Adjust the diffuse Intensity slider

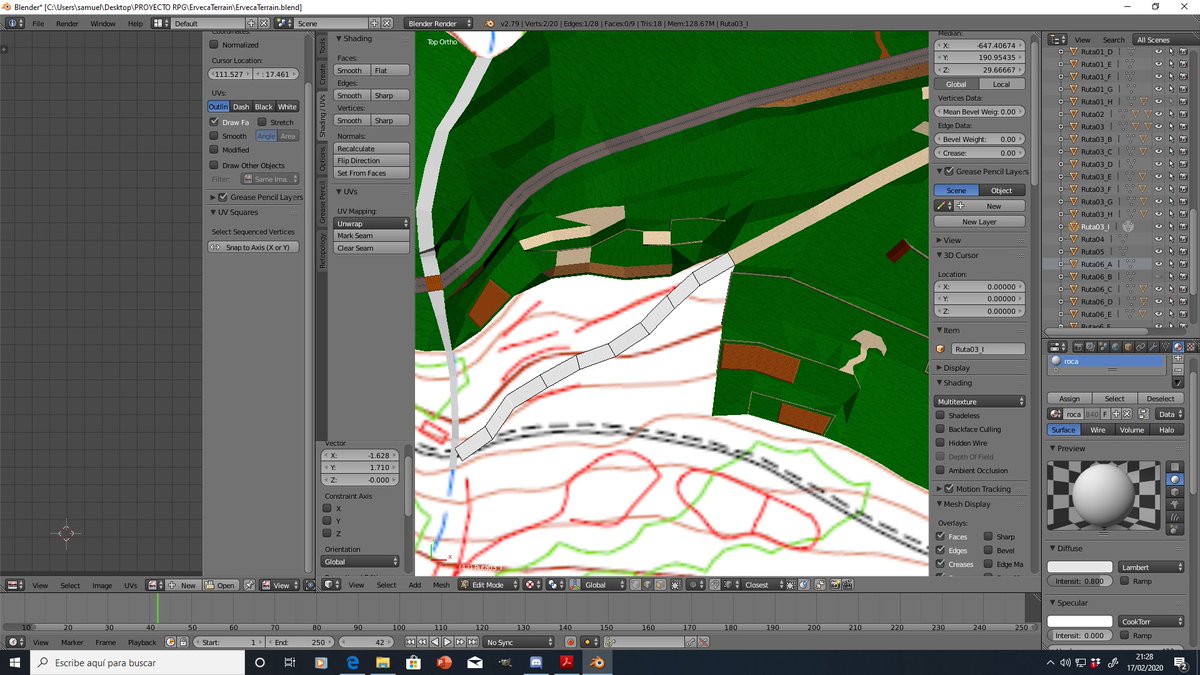pos(1080,581)
